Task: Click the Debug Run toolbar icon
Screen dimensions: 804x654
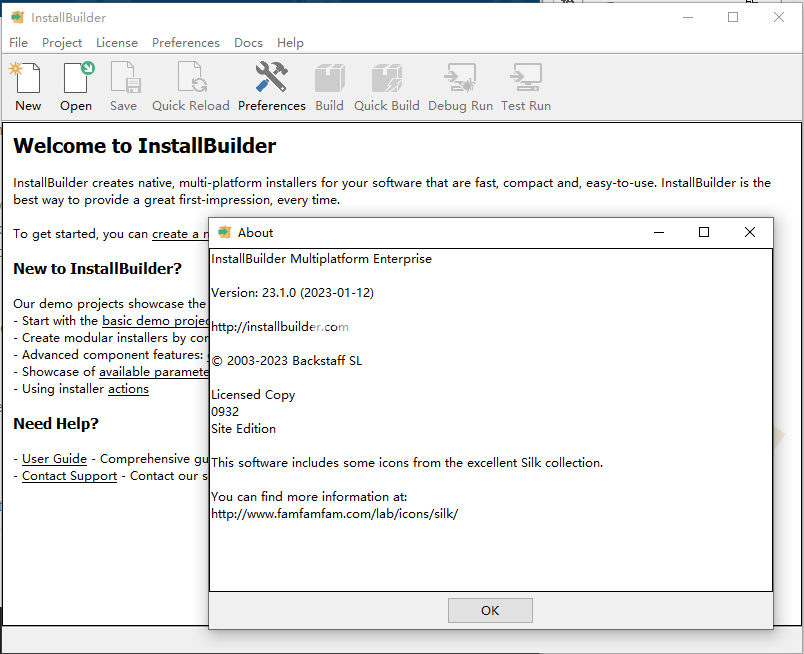Action: coord(460,86)
